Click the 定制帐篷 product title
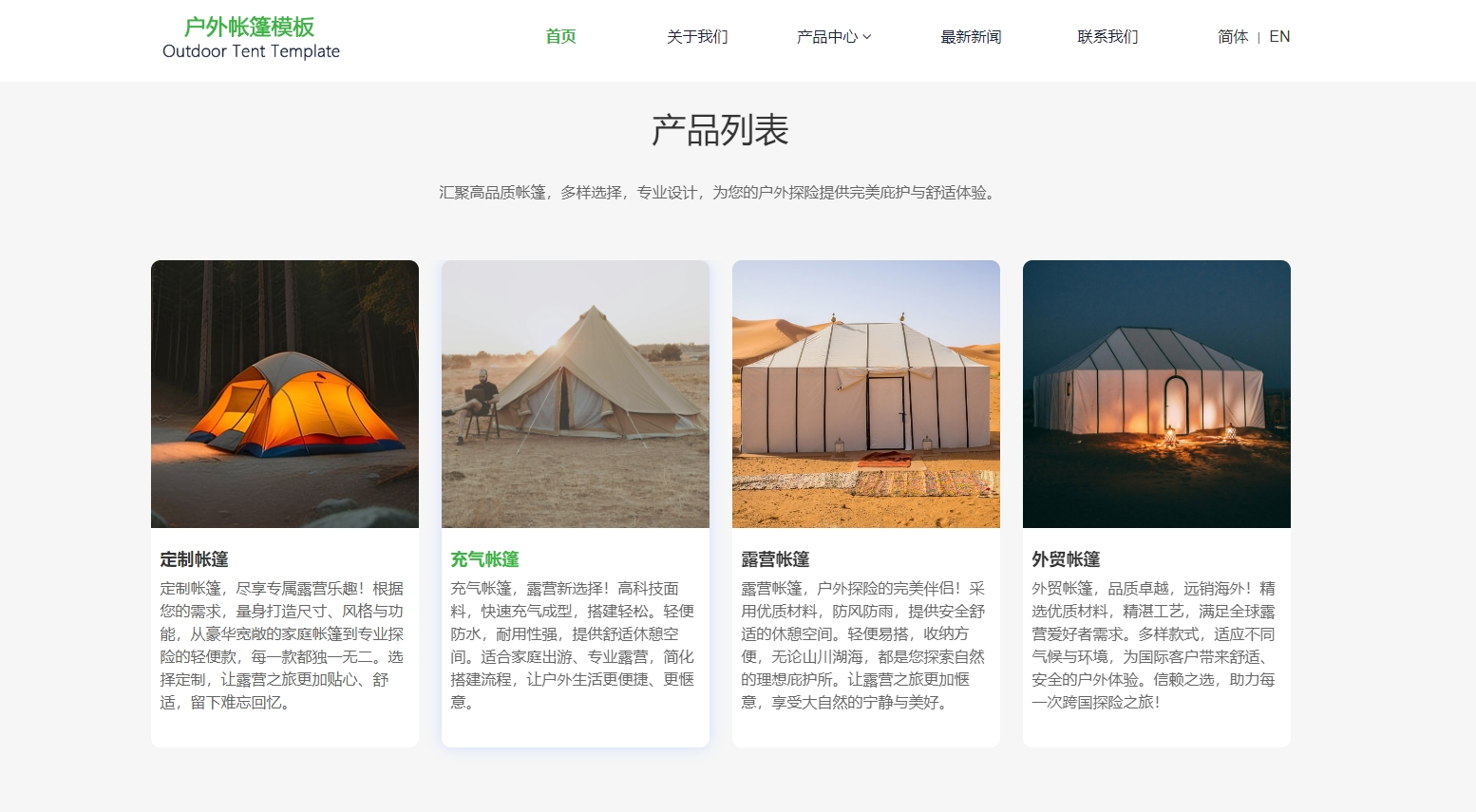This screenshot has height=812, width=1476. coord(194,559)
